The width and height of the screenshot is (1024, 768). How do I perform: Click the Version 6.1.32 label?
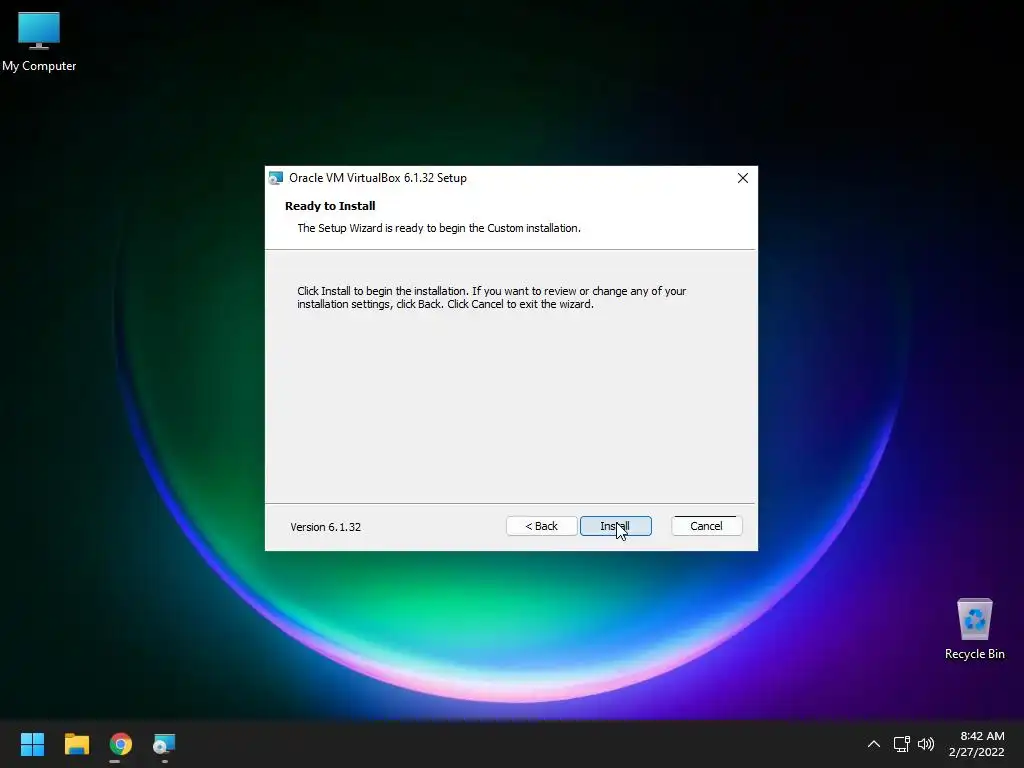pyautogui.click(x=325, y=527)
